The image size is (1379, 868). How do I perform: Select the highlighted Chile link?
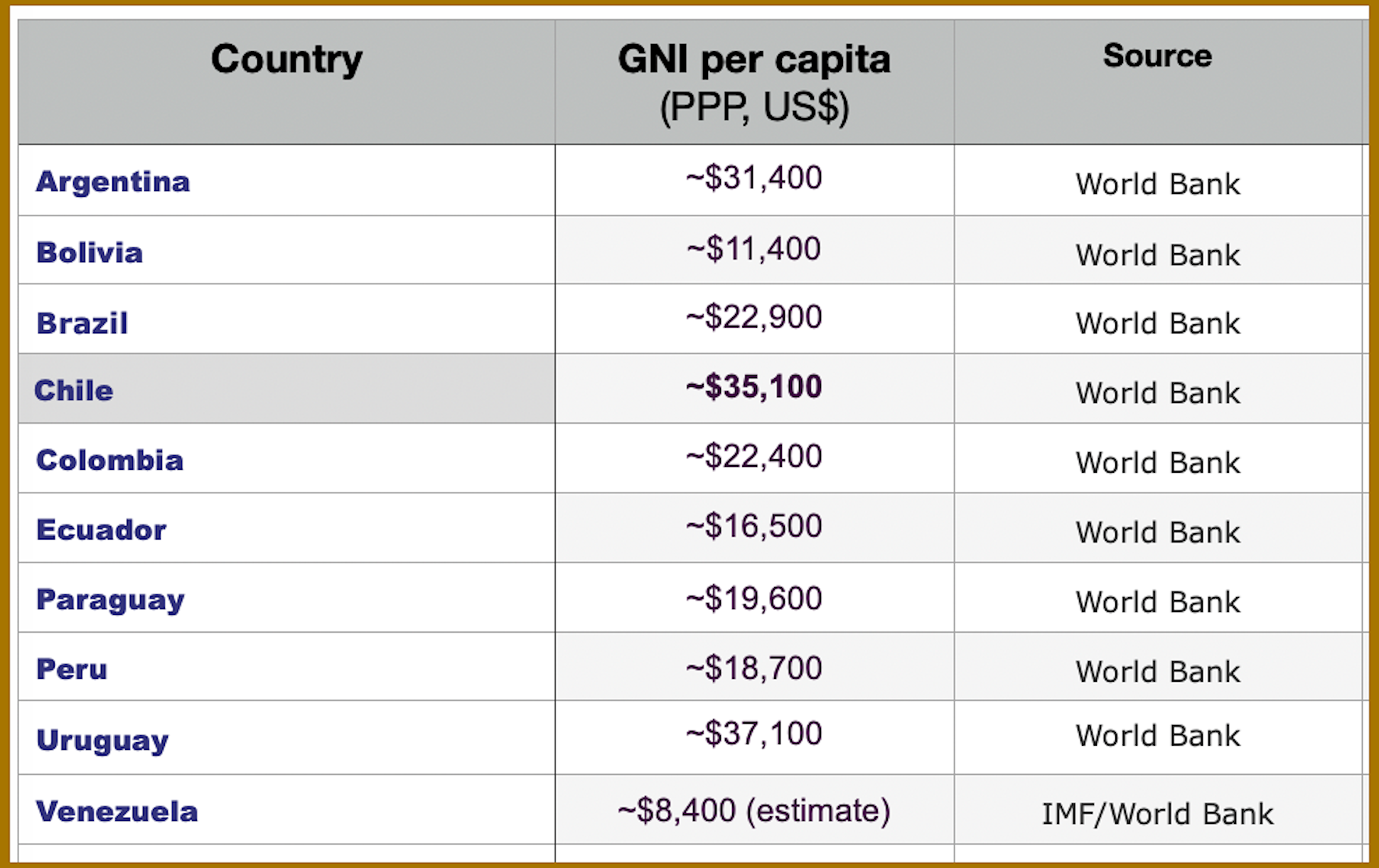click(74, 391)
